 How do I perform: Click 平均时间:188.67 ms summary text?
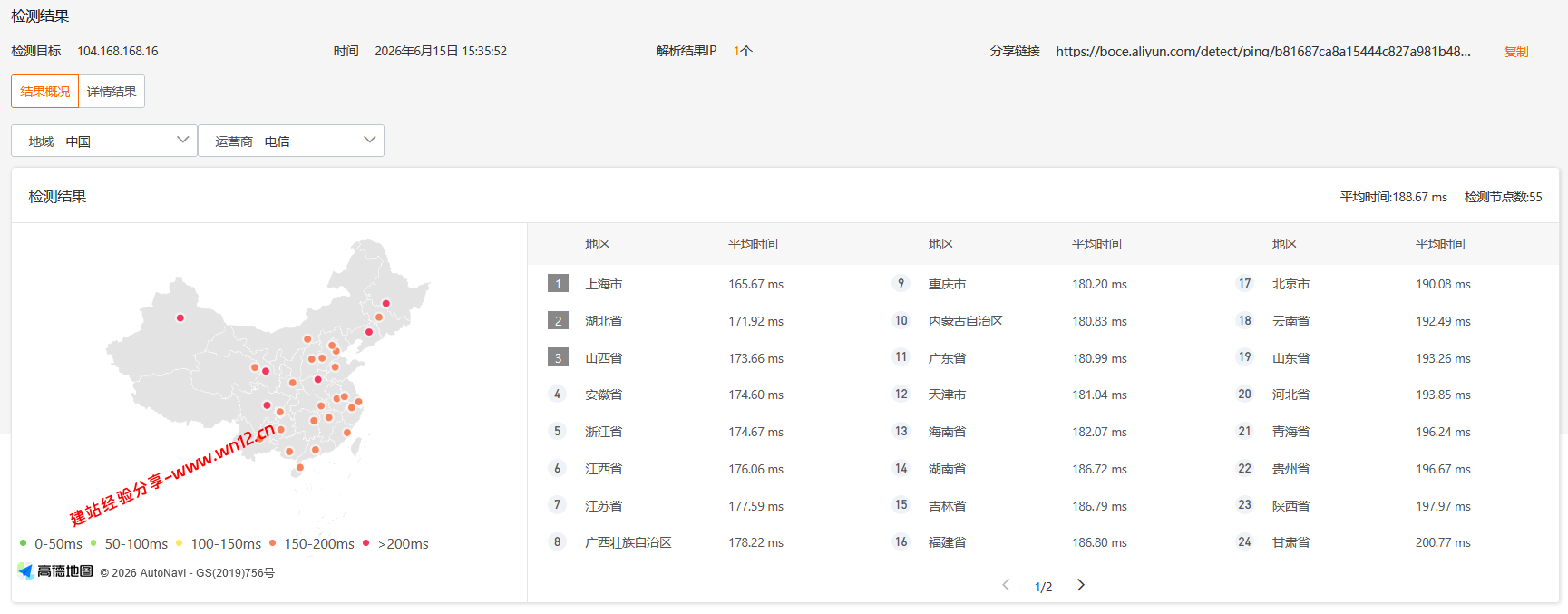point(1394,197)
